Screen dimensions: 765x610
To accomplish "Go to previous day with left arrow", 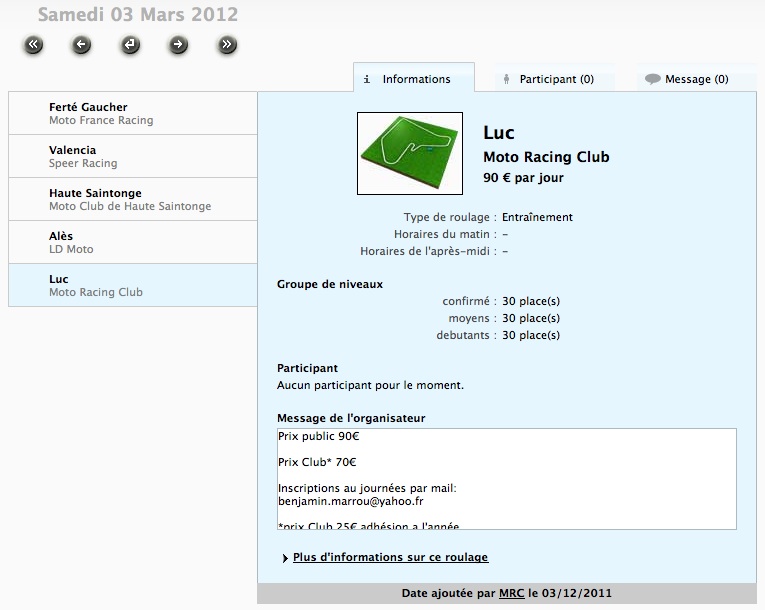I will (81, 44).
